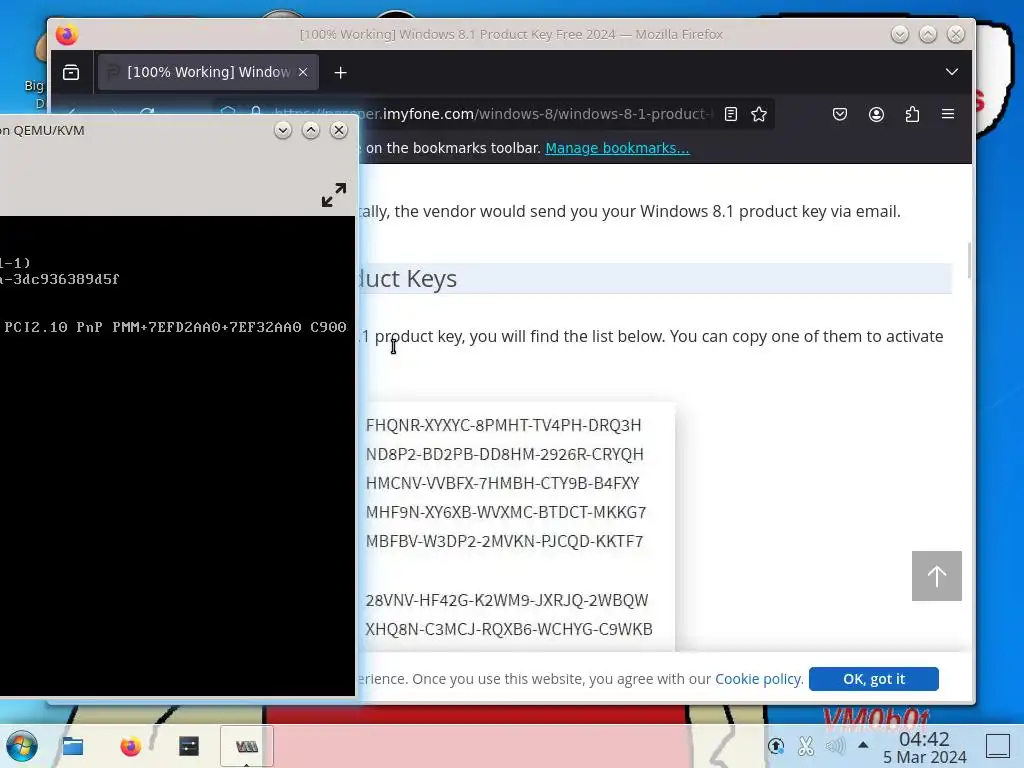The image size is (1024, 768).
Task: Open the file manager taskbar icon
Action: coord(72,746)
